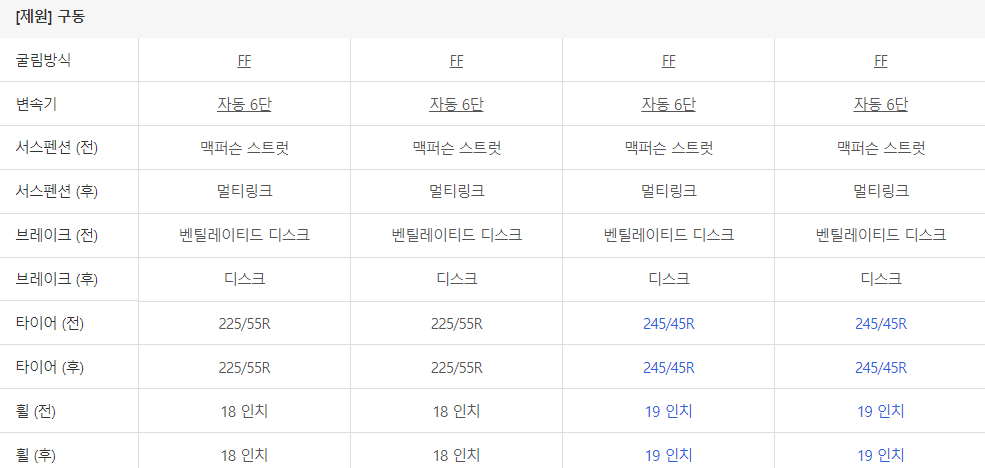Select the 굴림방식 row label
The image size is (985, 468).
(x=43, y=60)
